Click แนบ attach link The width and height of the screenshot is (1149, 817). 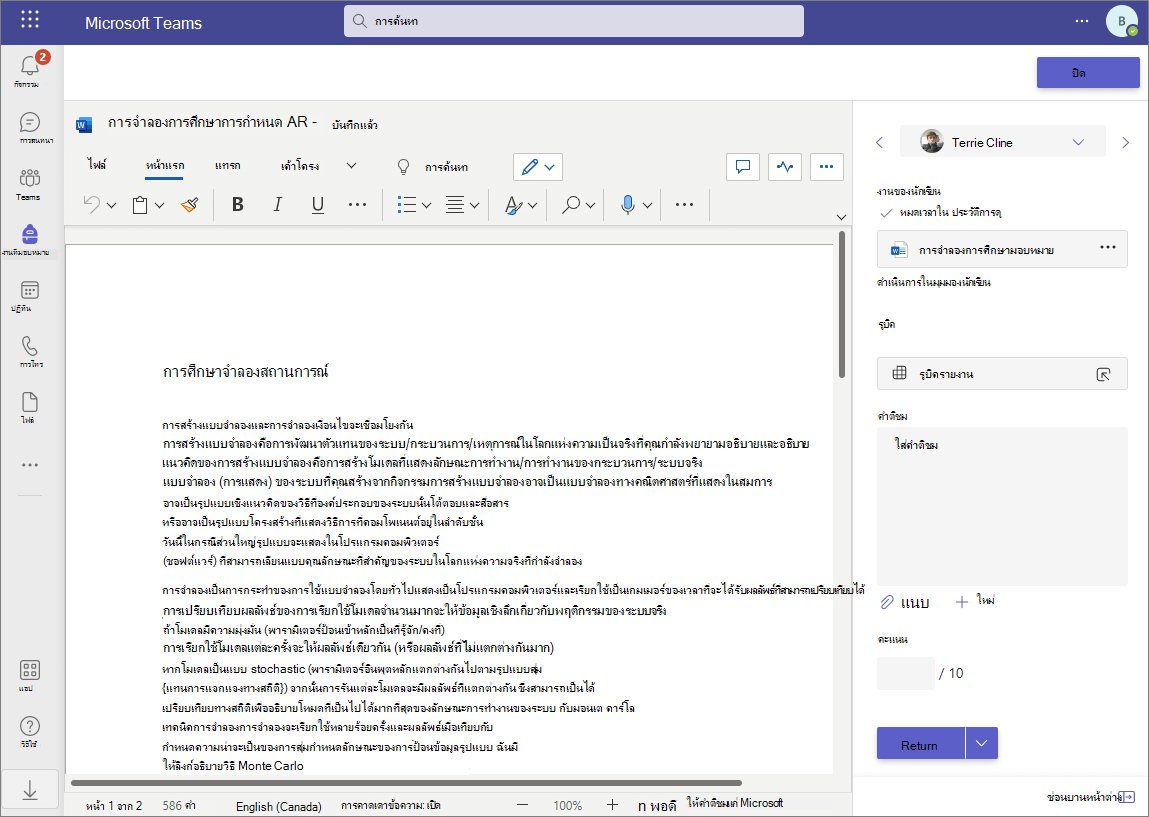[x=905, y=602]
